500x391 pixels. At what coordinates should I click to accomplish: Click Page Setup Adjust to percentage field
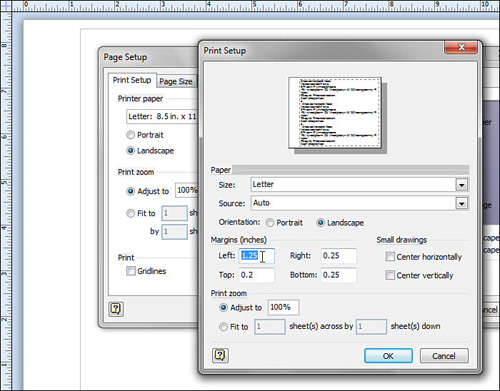[187, 190]
